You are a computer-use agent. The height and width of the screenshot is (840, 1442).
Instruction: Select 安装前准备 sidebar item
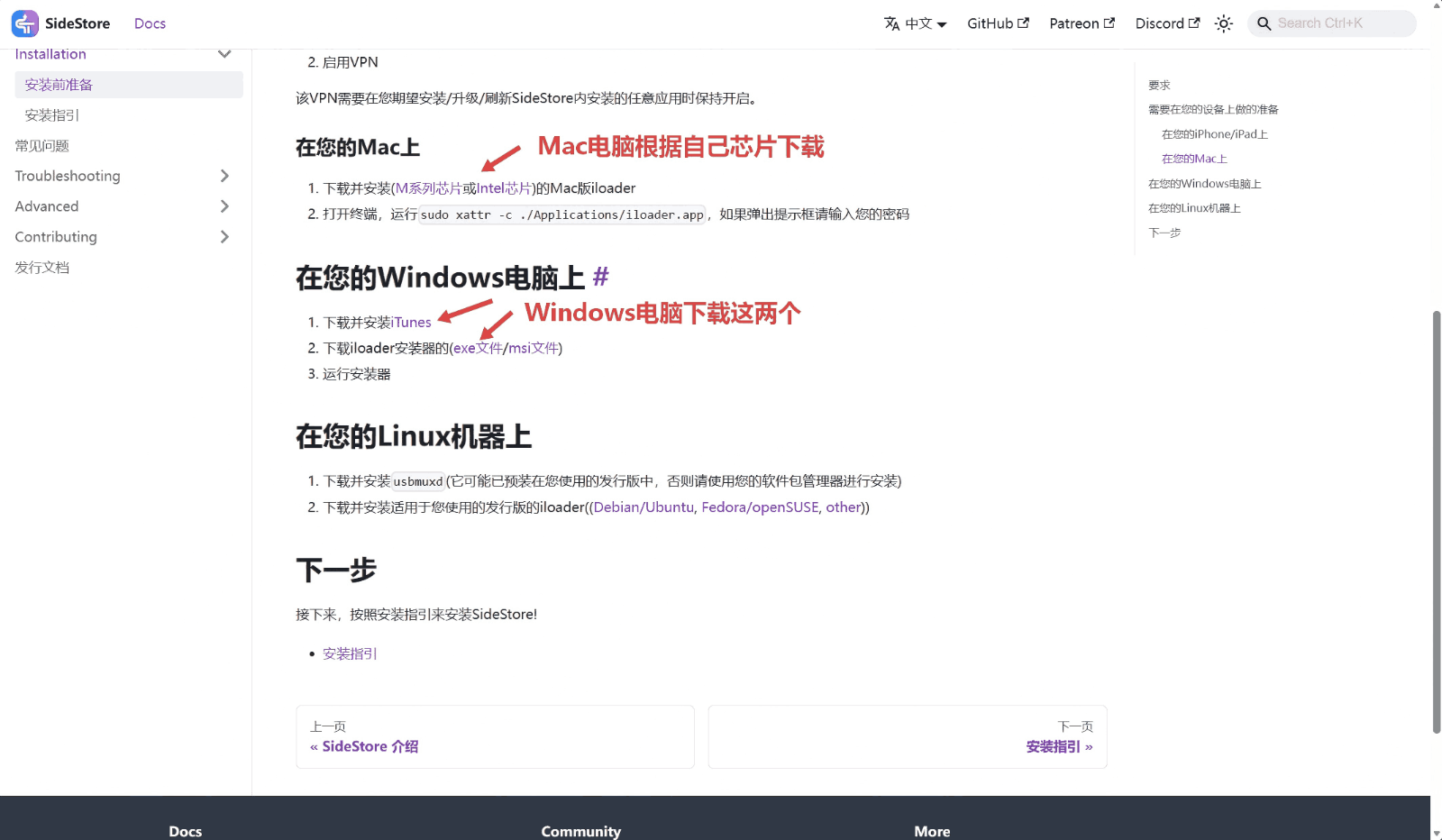coord(129,85)
